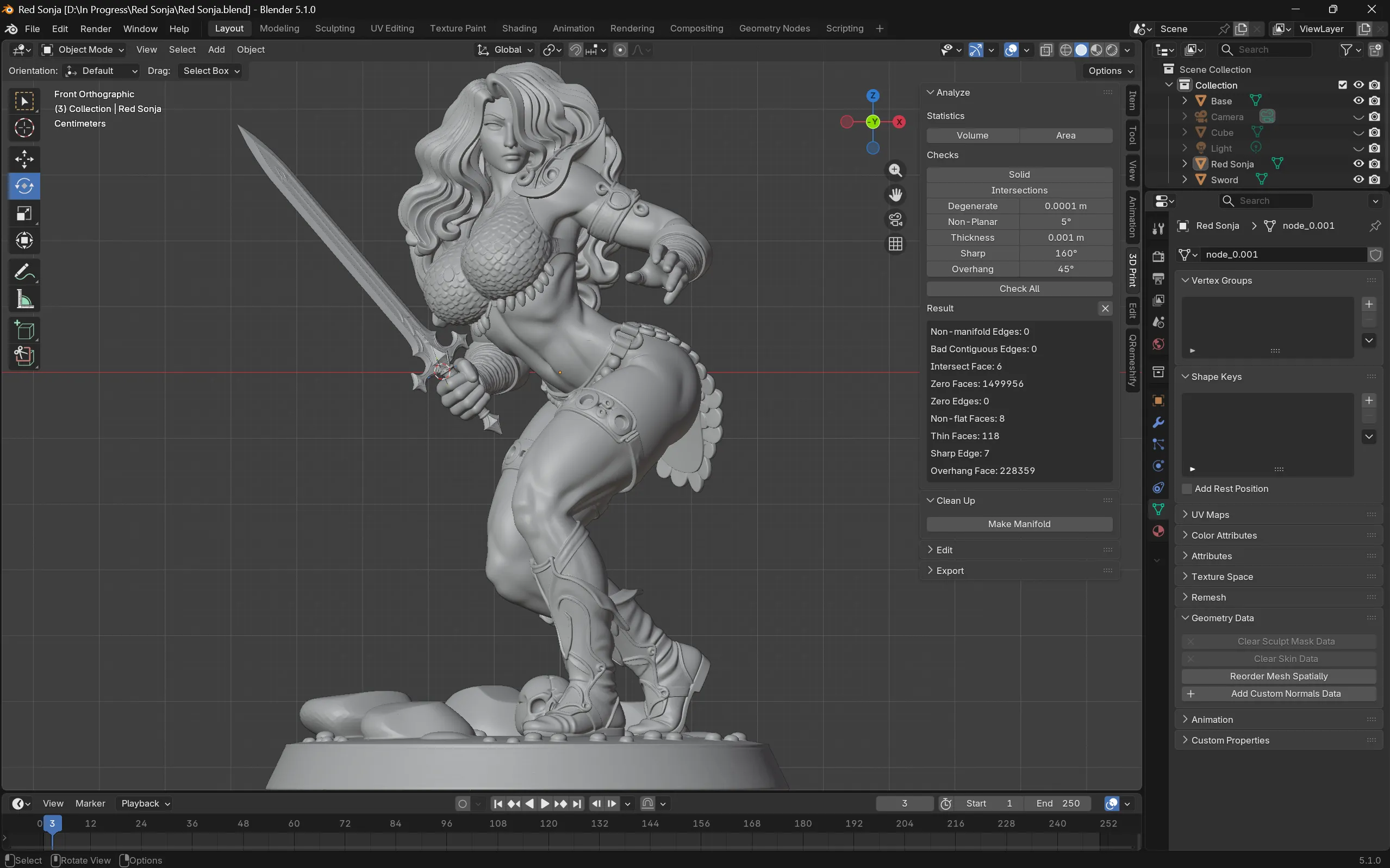Click the pan view hand icon
Screen dimensions: 1390x868
coord(896,195)
